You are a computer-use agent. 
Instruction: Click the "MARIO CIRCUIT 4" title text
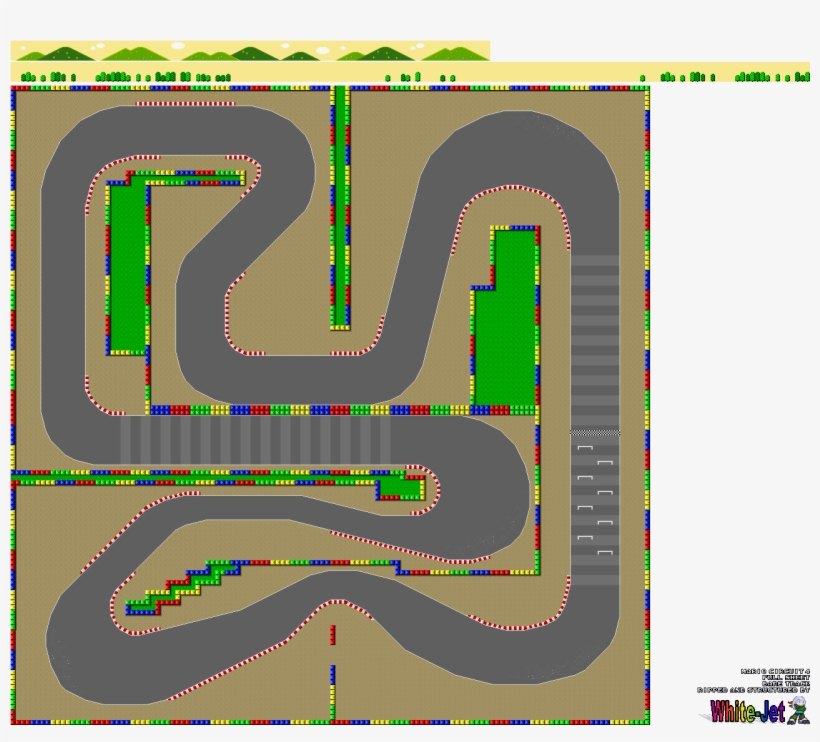click(x=776, y=671)
